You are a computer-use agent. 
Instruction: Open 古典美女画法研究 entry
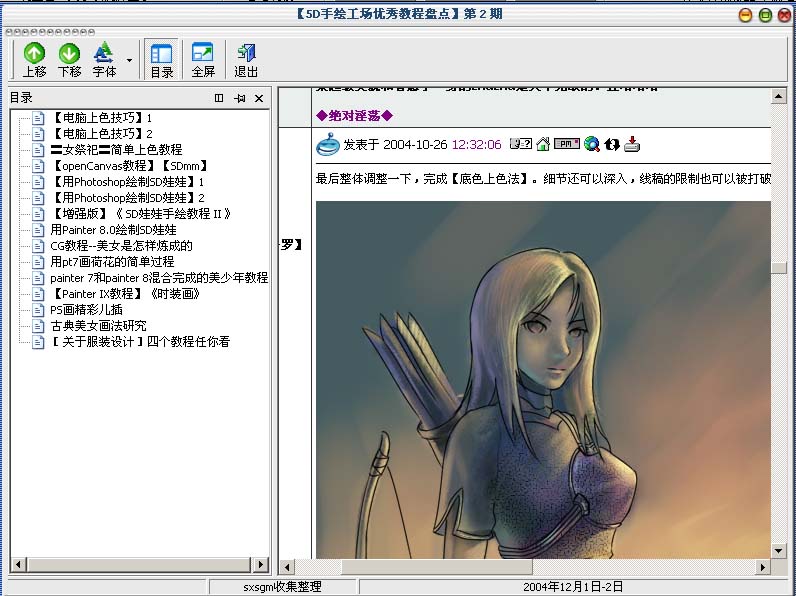tap(98, 325)
